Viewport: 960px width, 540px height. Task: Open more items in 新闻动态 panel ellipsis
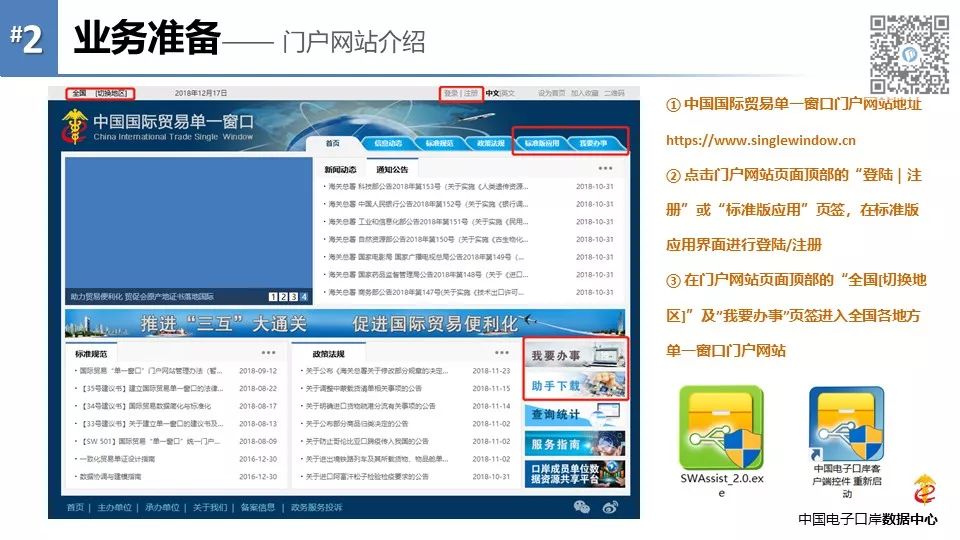pyautogui.click(x=605, y=168)
